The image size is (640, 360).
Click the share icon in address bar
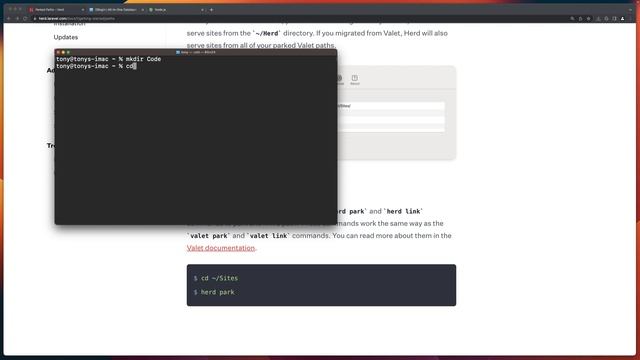click(580, 19)
